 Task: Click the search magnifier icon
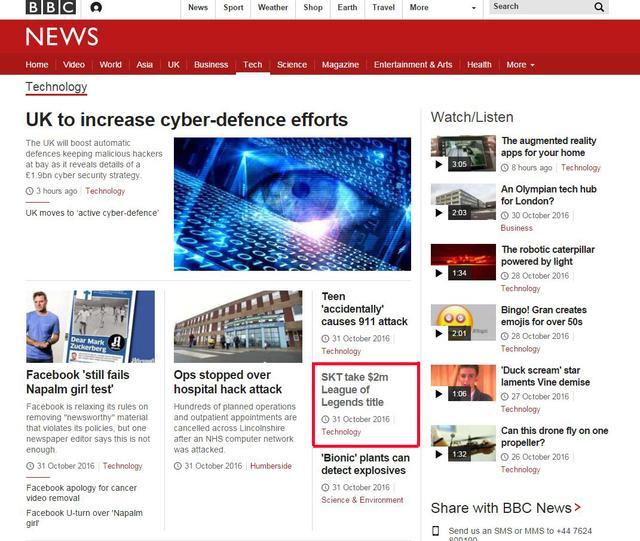pos(599,7)
